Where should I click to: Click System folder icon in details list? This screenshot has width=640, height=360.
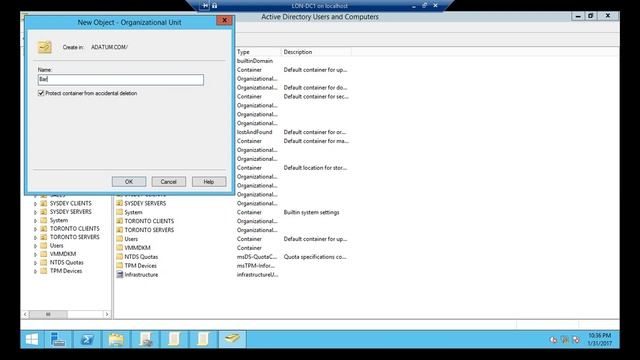tap(120, 212)
